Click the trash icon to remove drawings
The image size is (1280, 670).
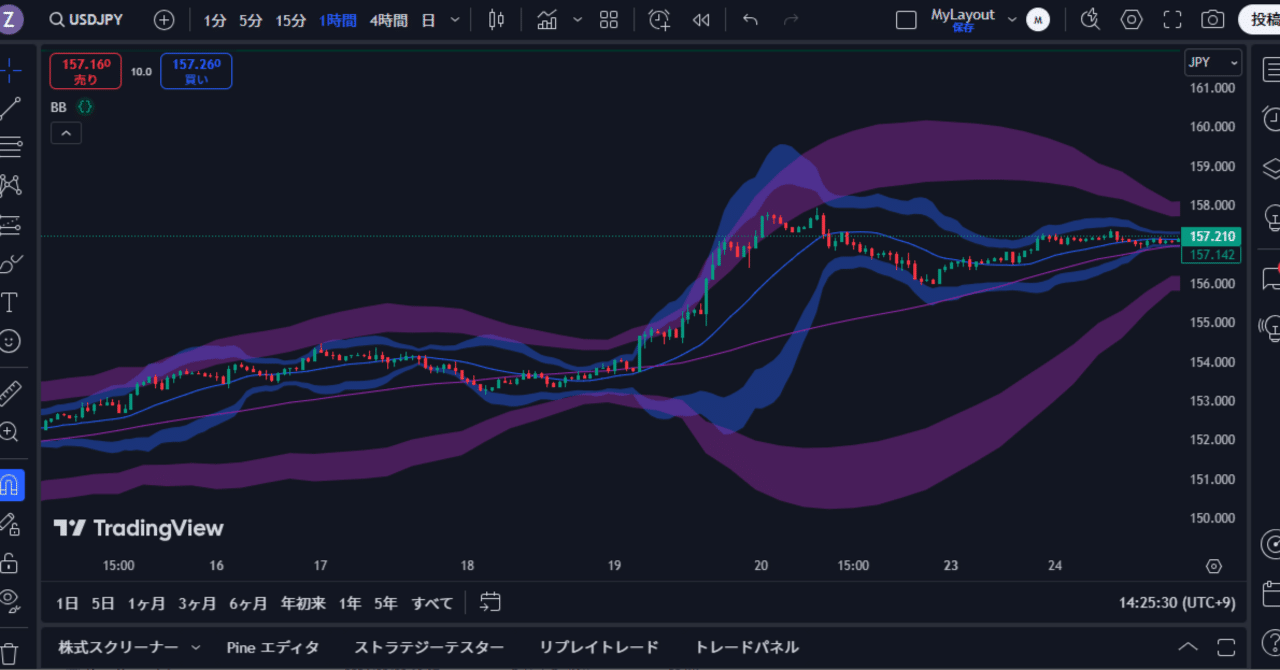pos(10,652)
